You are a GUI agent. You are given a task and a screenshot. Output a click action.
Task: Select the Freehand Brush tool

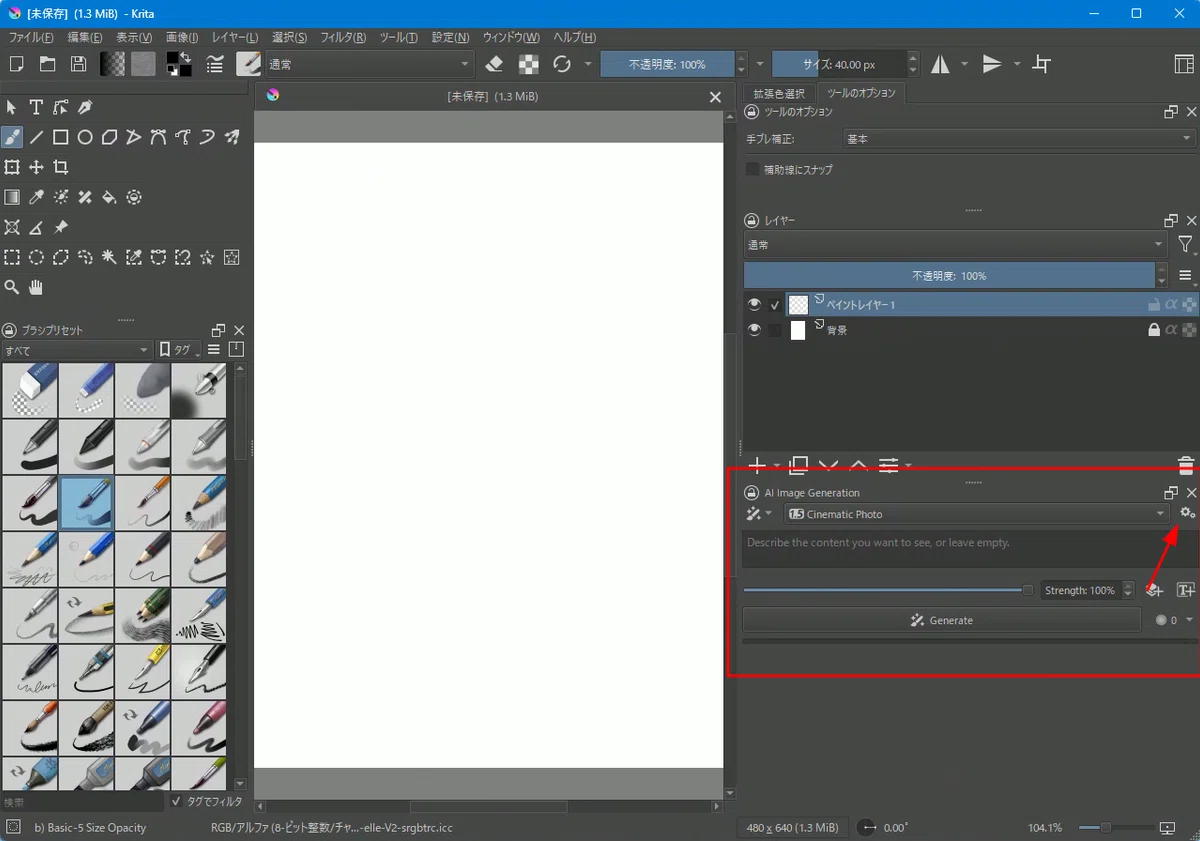pyautogui.click(x=12, y=137)
